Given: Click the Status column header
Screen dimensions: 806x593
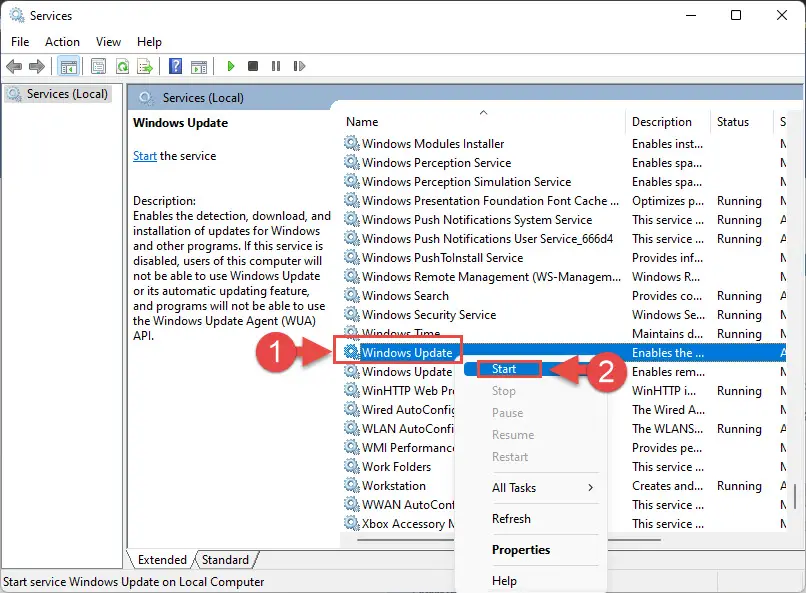Looking at the screenshot, I should (733, 122).
